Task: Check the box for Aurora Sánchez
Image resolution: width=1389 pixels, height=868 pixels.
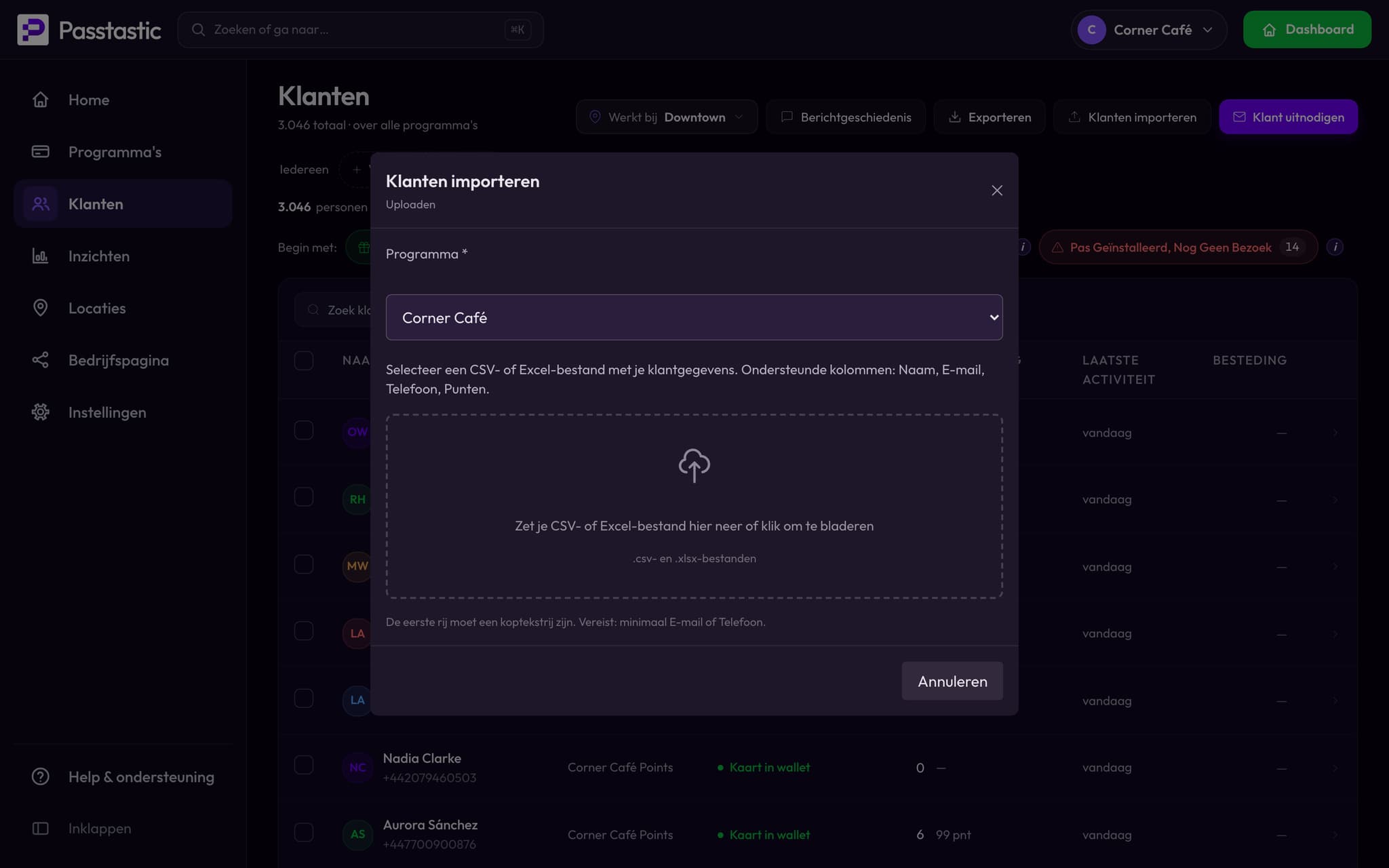Action: (x=304, y=832)
